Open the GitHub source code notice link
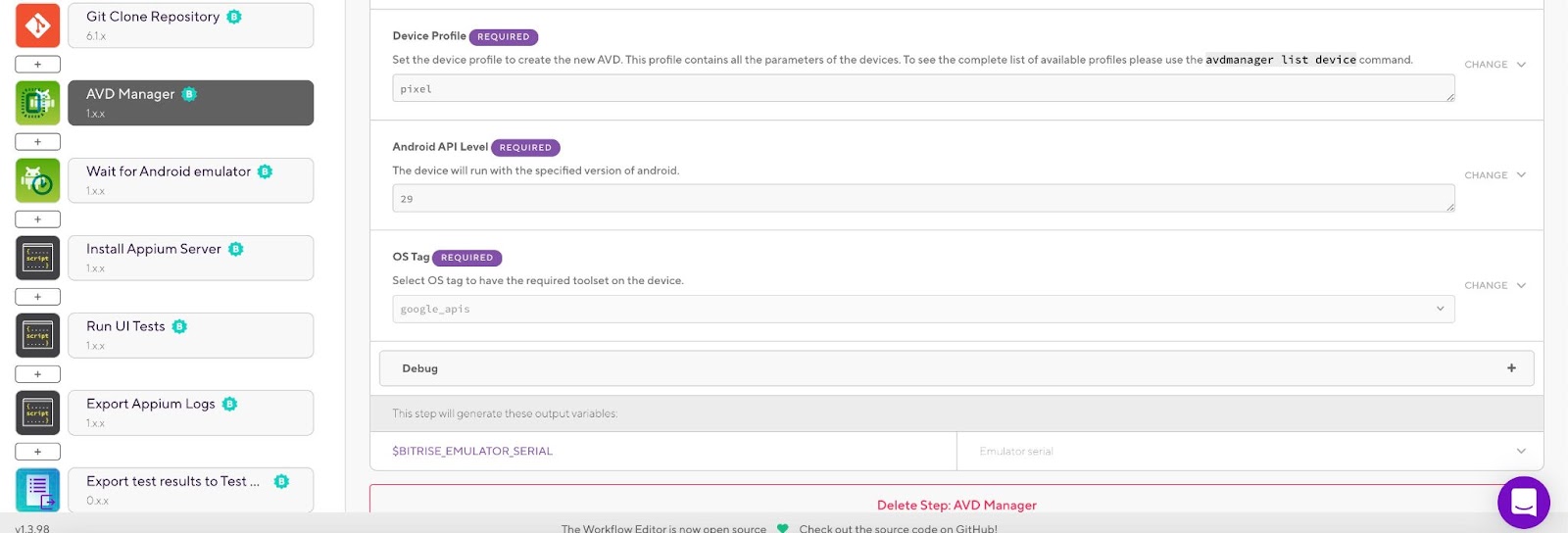The image size is (1568, 533). tap(898, 528)
